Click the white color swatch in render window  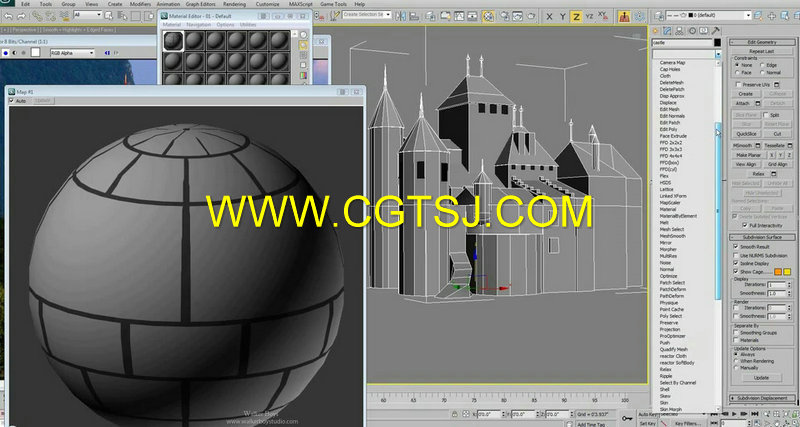click(35, 52)
